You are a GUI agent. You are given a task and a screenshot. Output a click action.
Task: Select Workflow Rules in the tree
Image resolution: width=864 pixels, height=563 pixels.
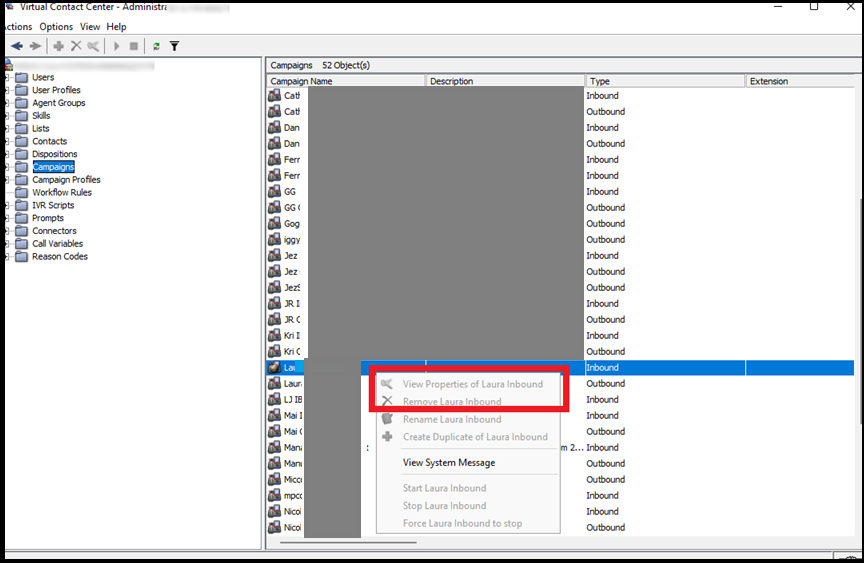[62, 192]
